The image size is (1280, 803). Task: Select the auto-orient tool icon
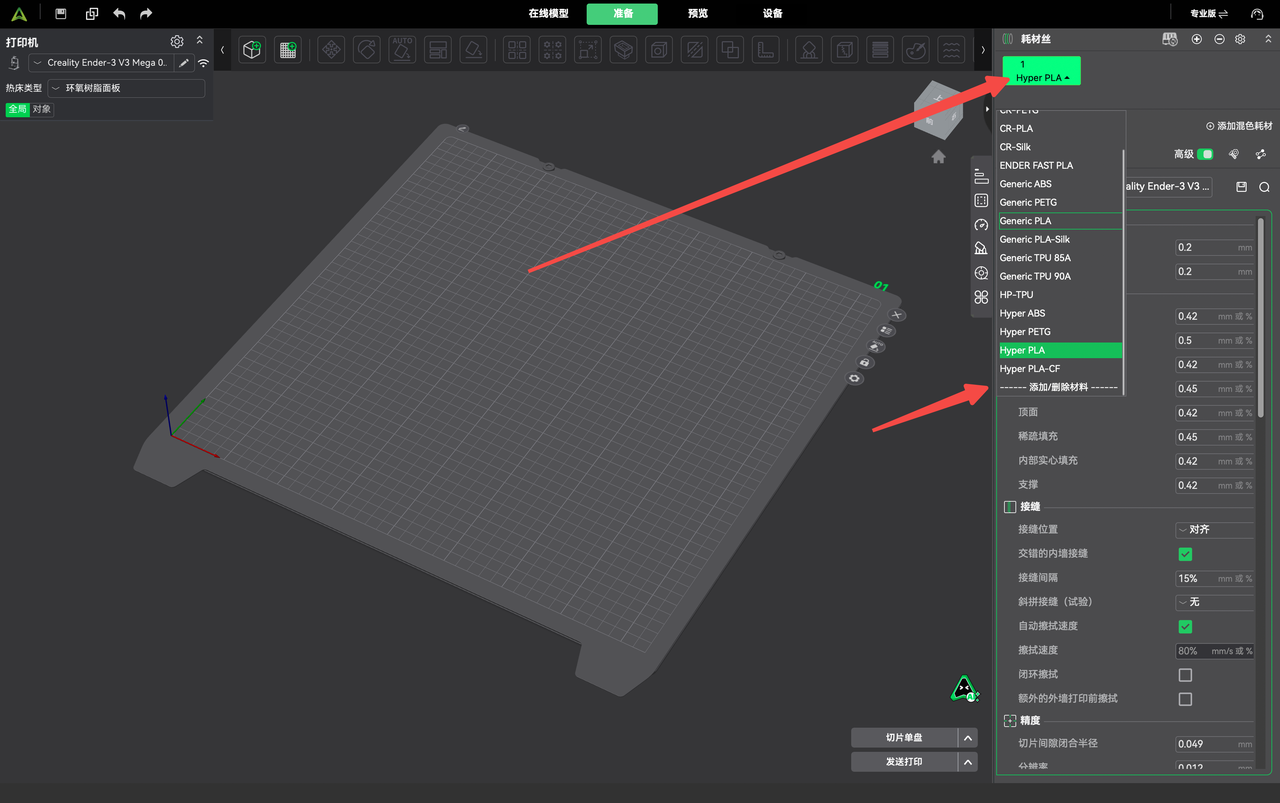tap(403, 49)
